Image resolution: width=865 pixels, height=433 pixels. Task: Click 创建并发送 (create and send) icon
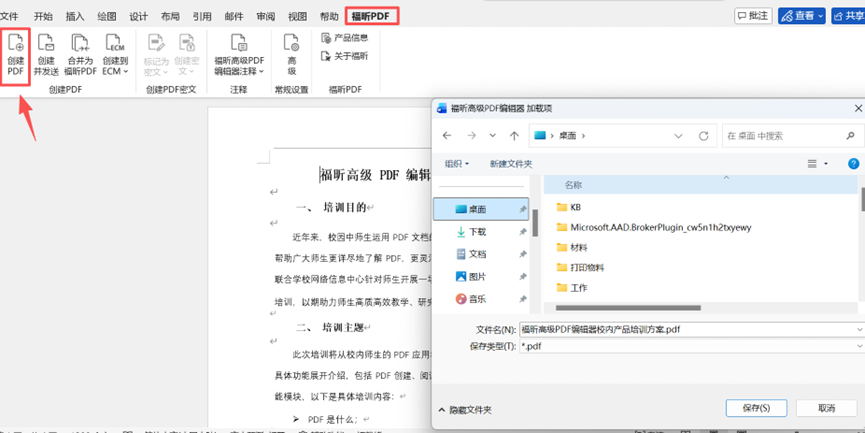pyautogui.click(x=46, y=54)
